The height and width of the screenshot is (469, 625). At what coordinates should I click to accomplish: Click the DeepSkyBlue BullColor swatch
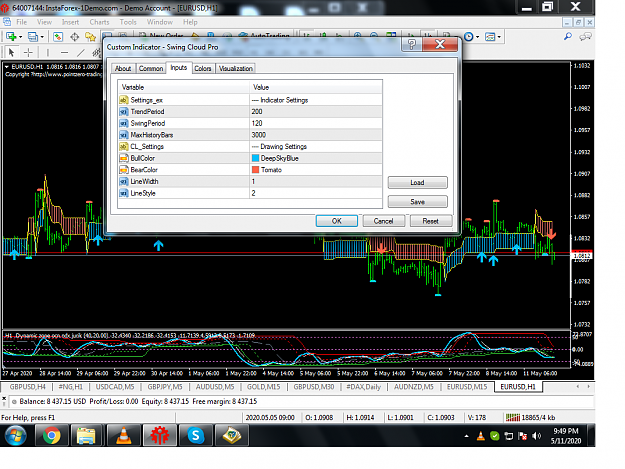[x=256, y=158]
